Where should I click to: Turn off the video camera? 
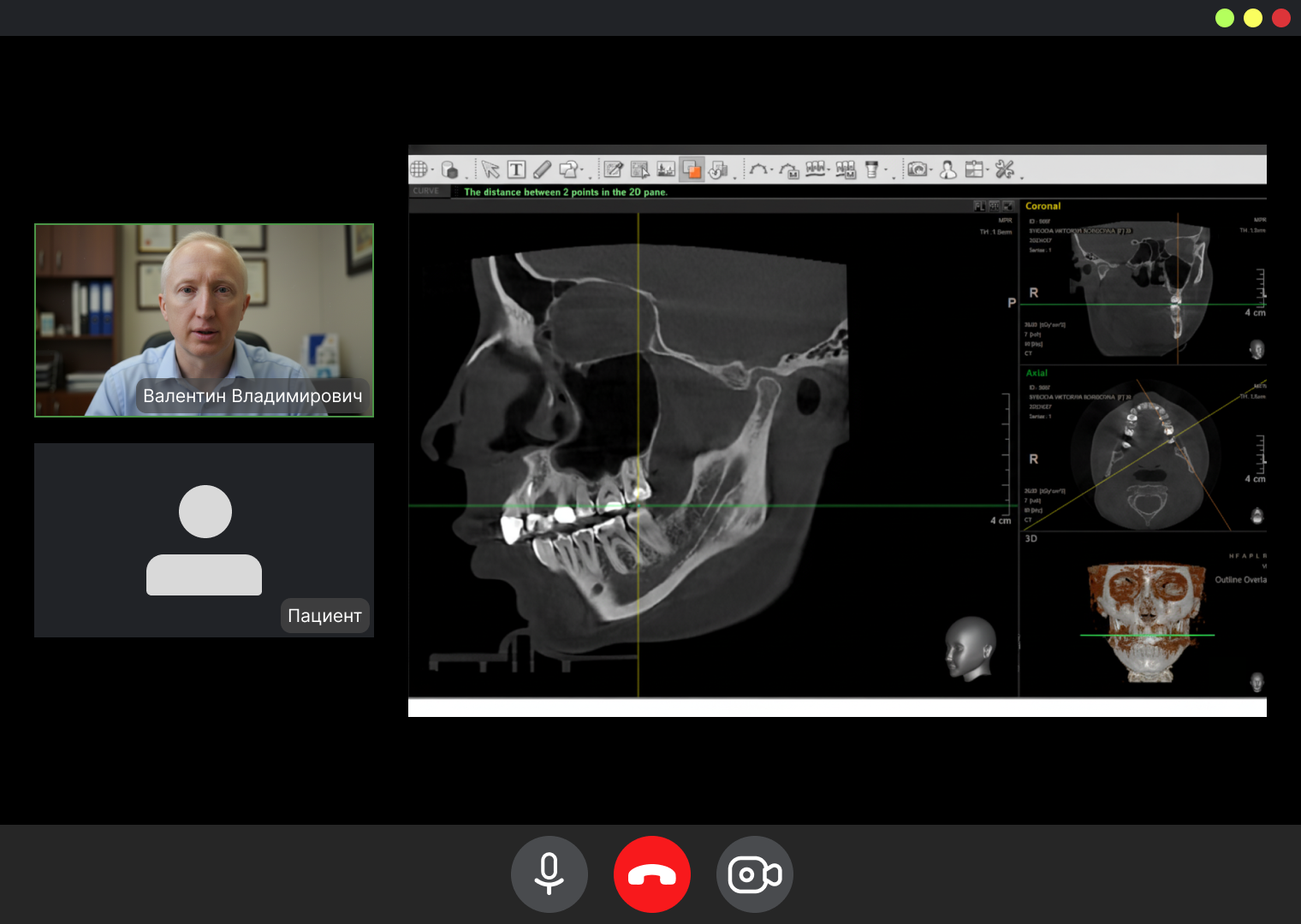(x=755, y=874)
